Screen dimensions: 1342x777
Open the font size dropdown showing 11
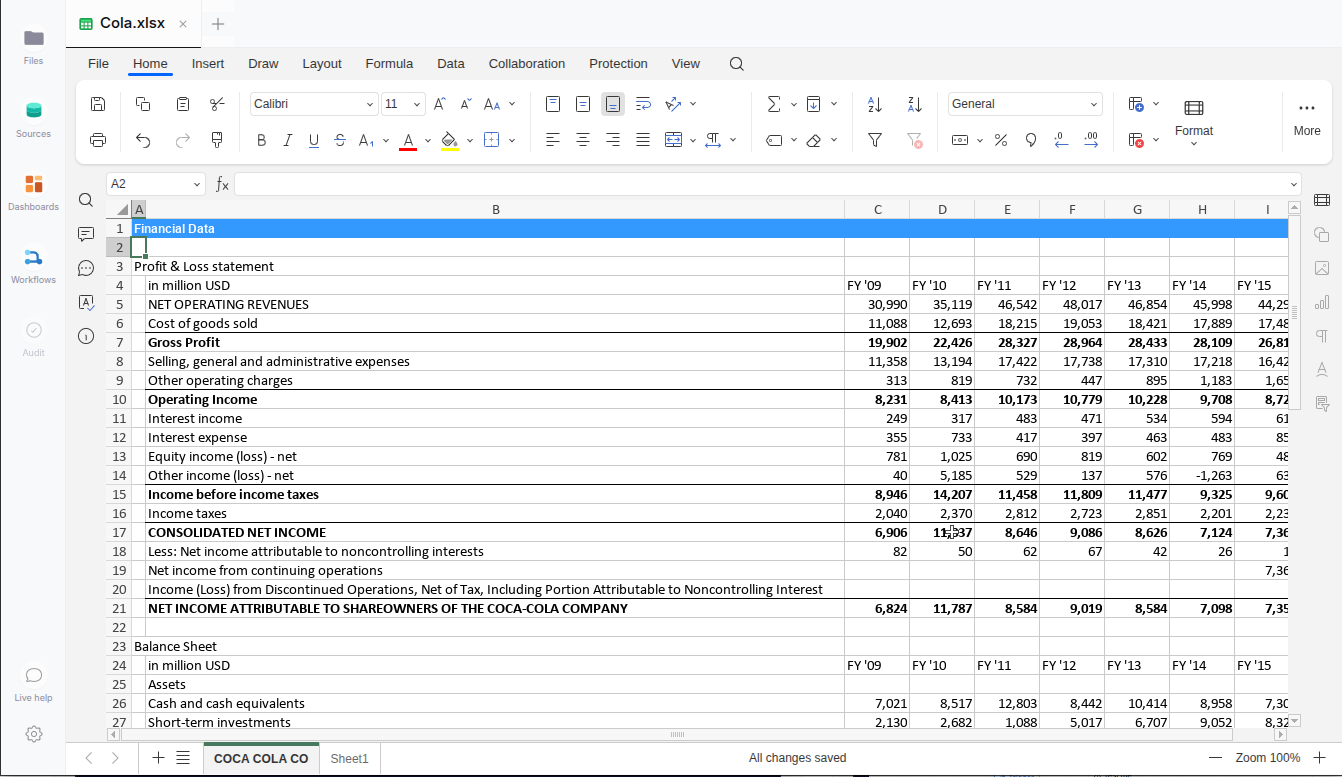point(417,104)
